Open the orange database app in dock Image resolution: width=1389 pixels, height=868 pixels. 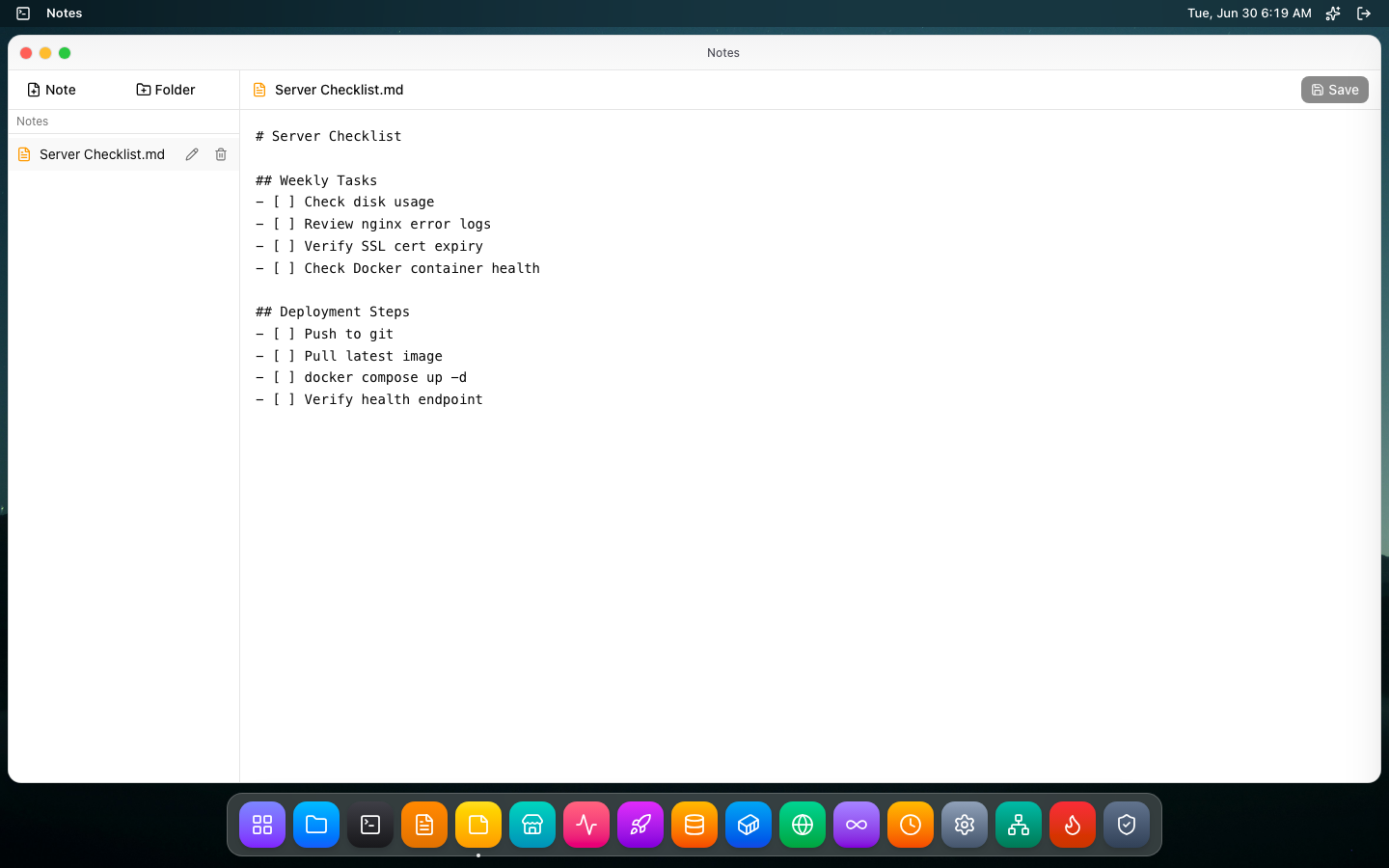(x=694, y=825)
